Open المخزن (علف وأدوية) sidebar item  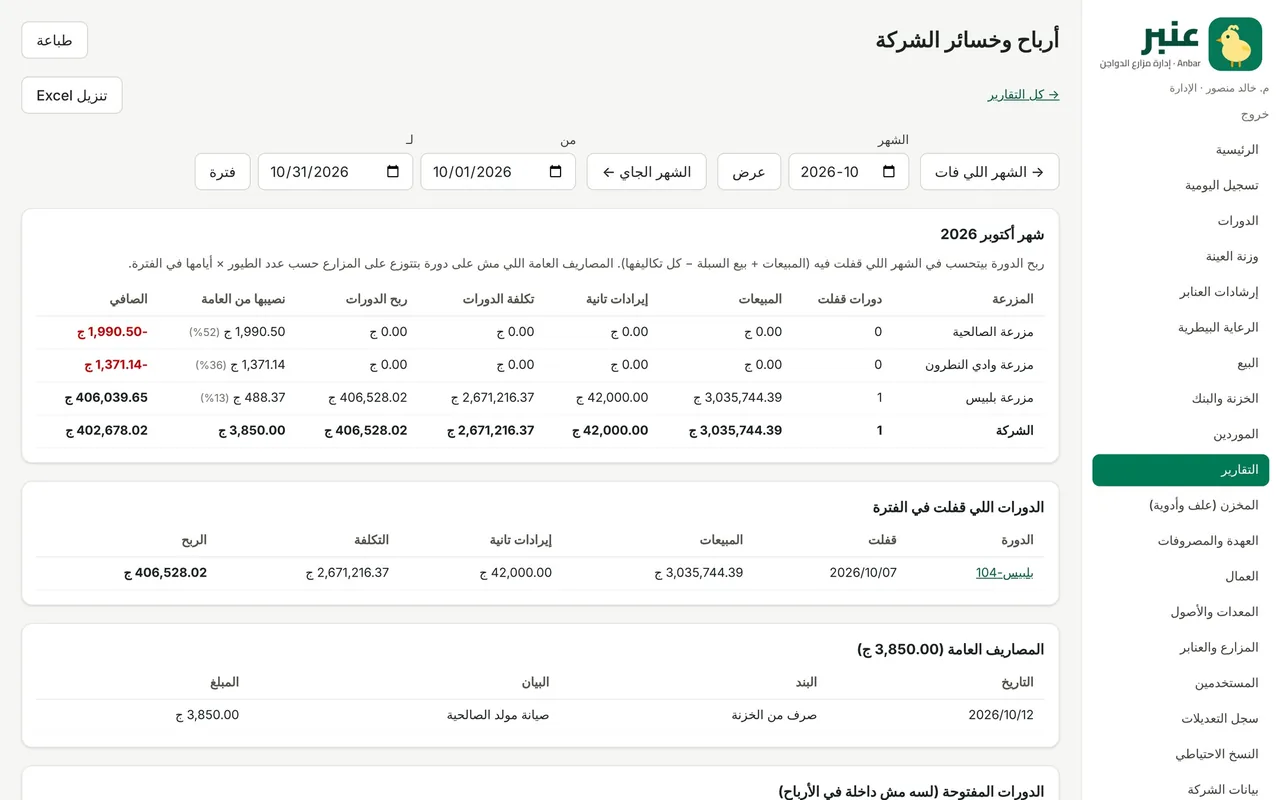[1180, 505]
